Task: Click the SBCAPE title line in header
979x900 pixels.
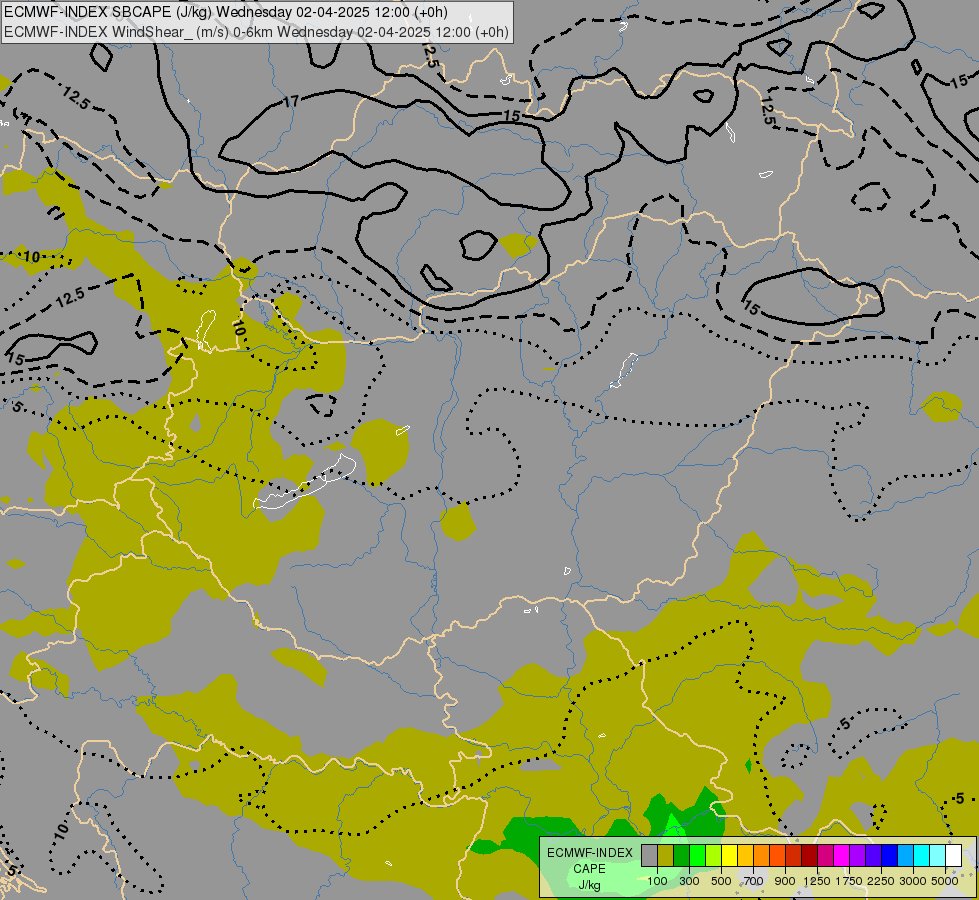Action: click(x=226, y=12)
